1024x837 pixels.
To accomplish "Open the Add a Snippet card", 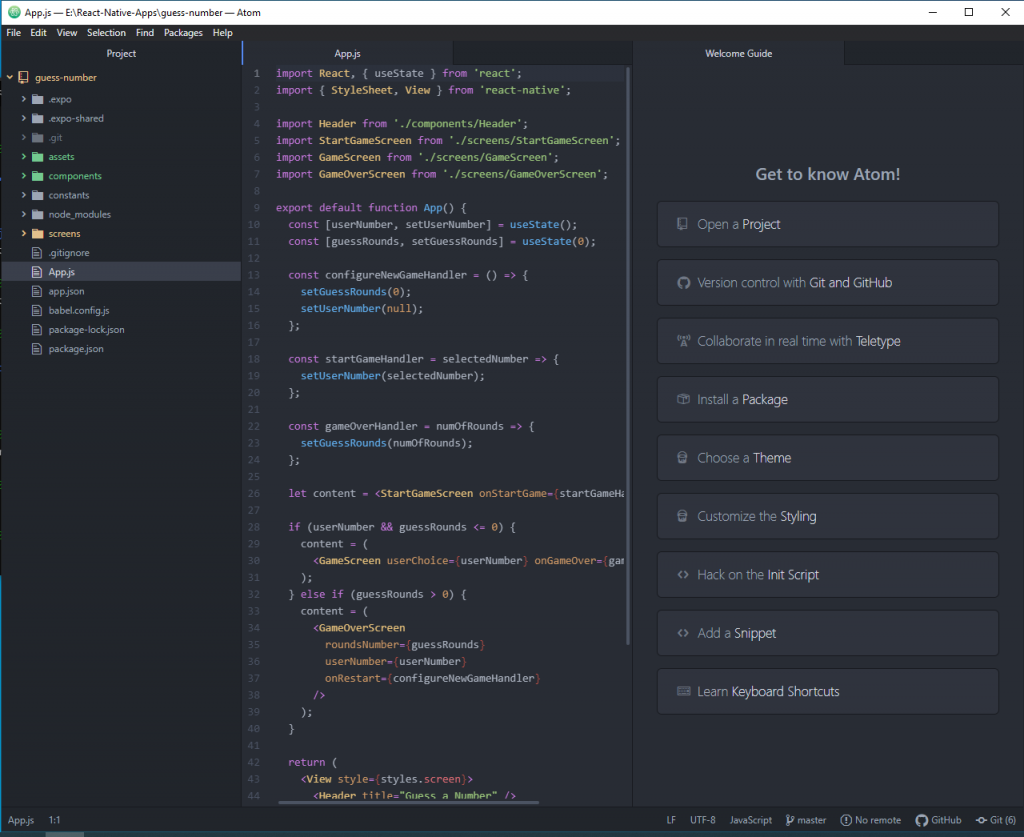I will [827, 633].
